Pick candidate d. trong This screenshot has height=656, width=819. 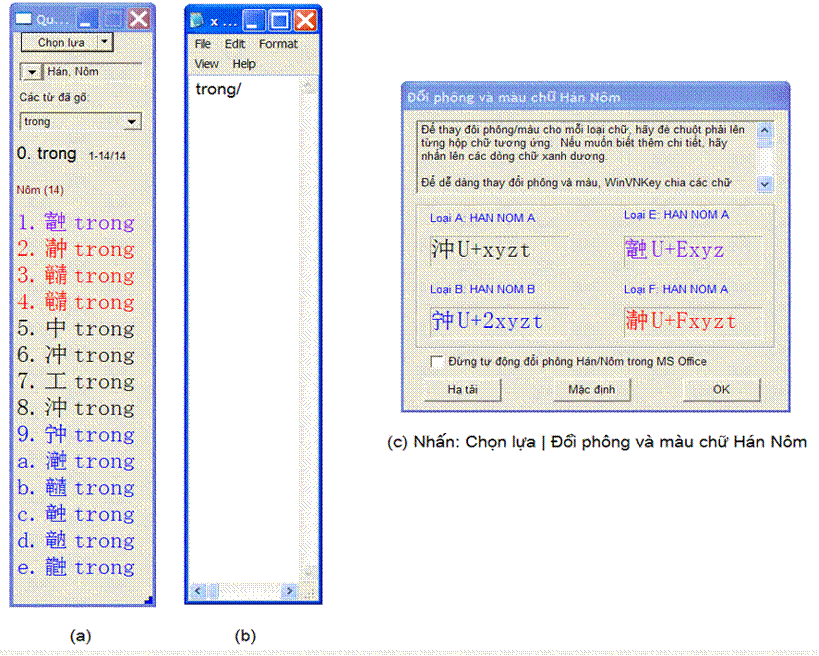coord(76,541)
